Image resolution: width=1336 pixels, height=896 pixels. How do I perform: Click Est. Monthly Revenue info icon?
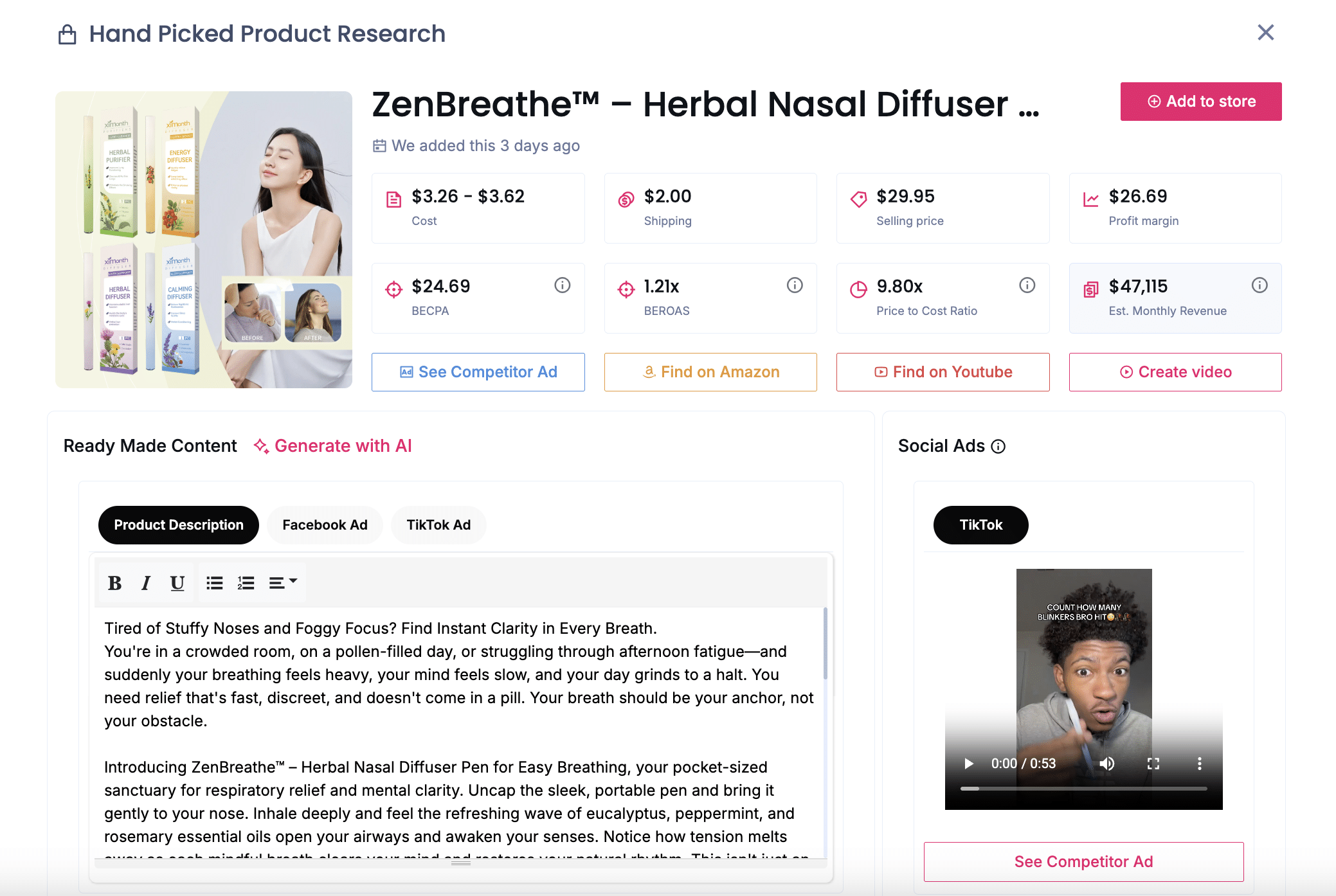[x=1259, y=285]
